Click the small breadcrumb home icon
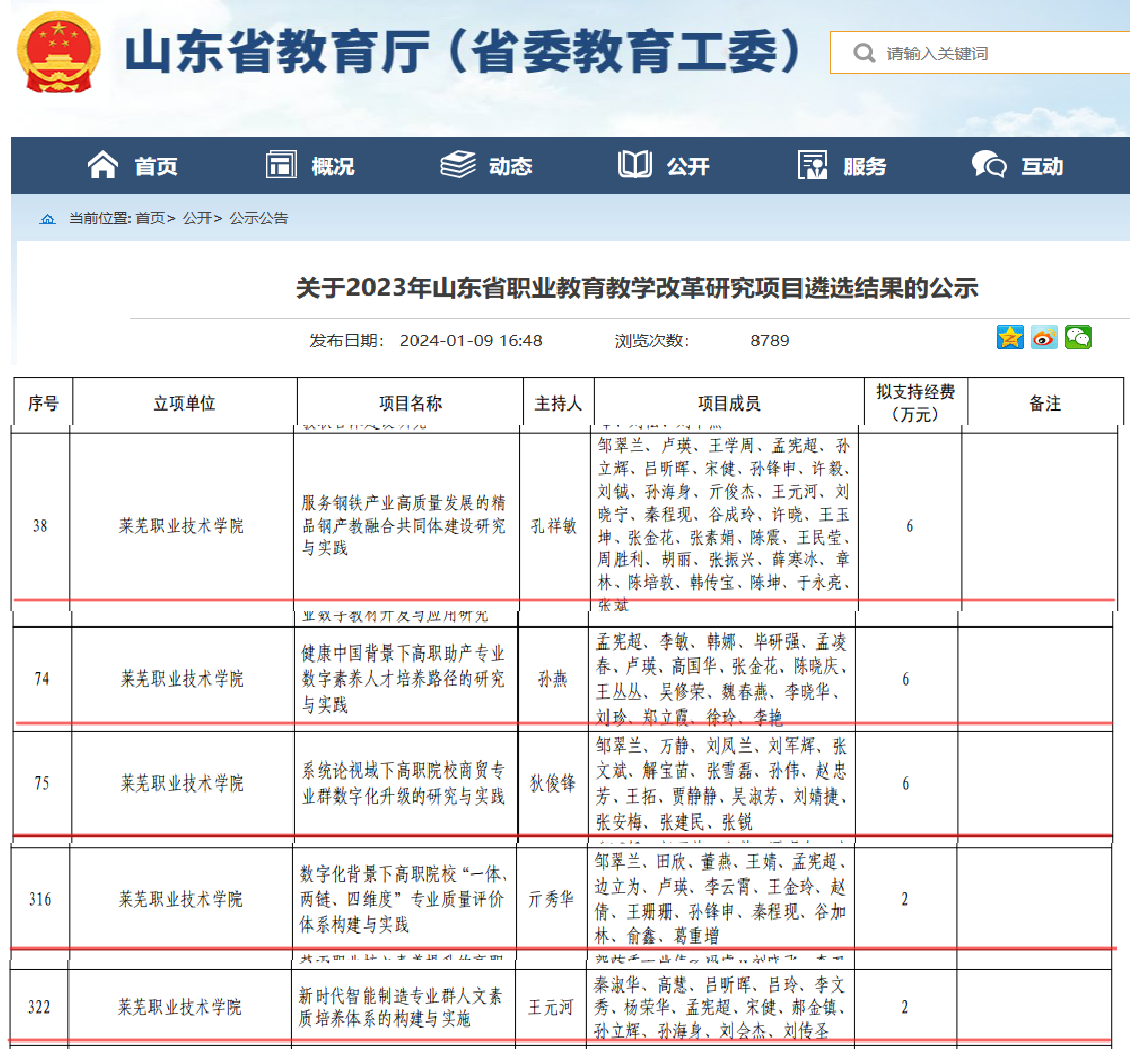The width and height of the screenshot is (1130, 1049). [x=47, y=218]
